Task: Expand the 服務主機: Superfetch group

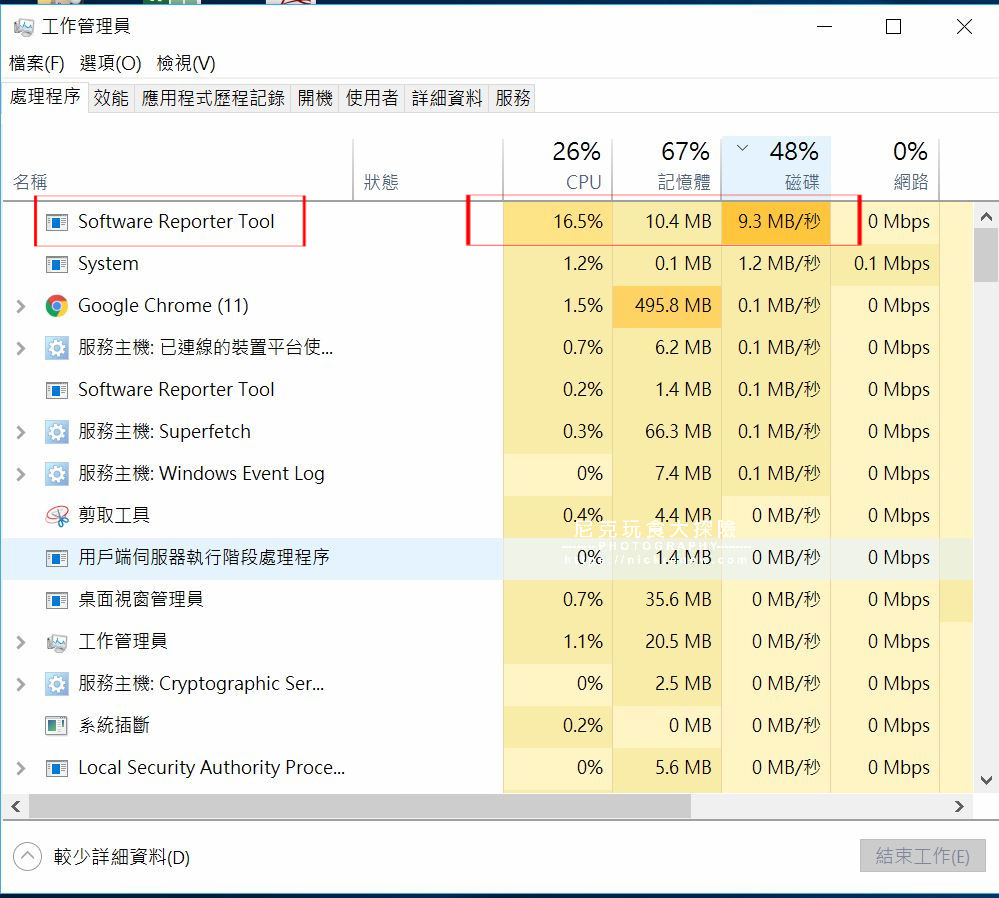Action: click(x=21, y=432)
